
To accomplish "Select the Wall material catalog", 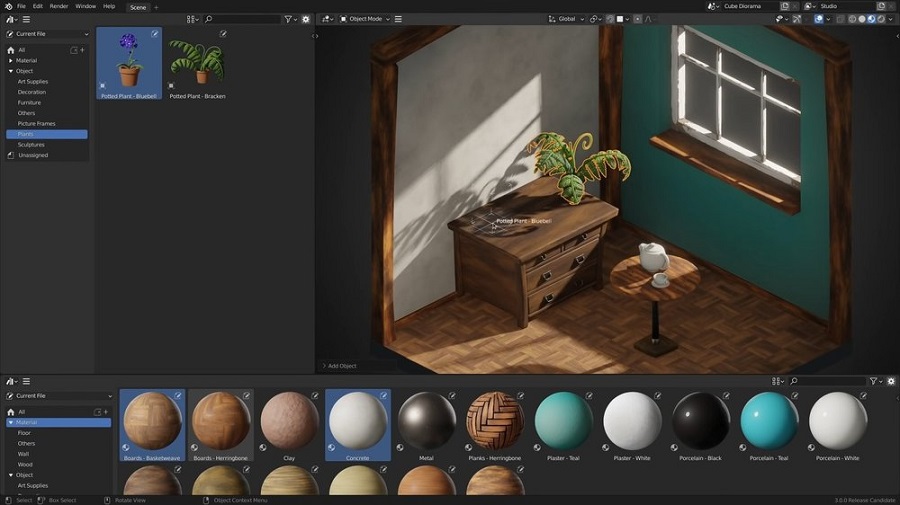I will coord(24,453).
